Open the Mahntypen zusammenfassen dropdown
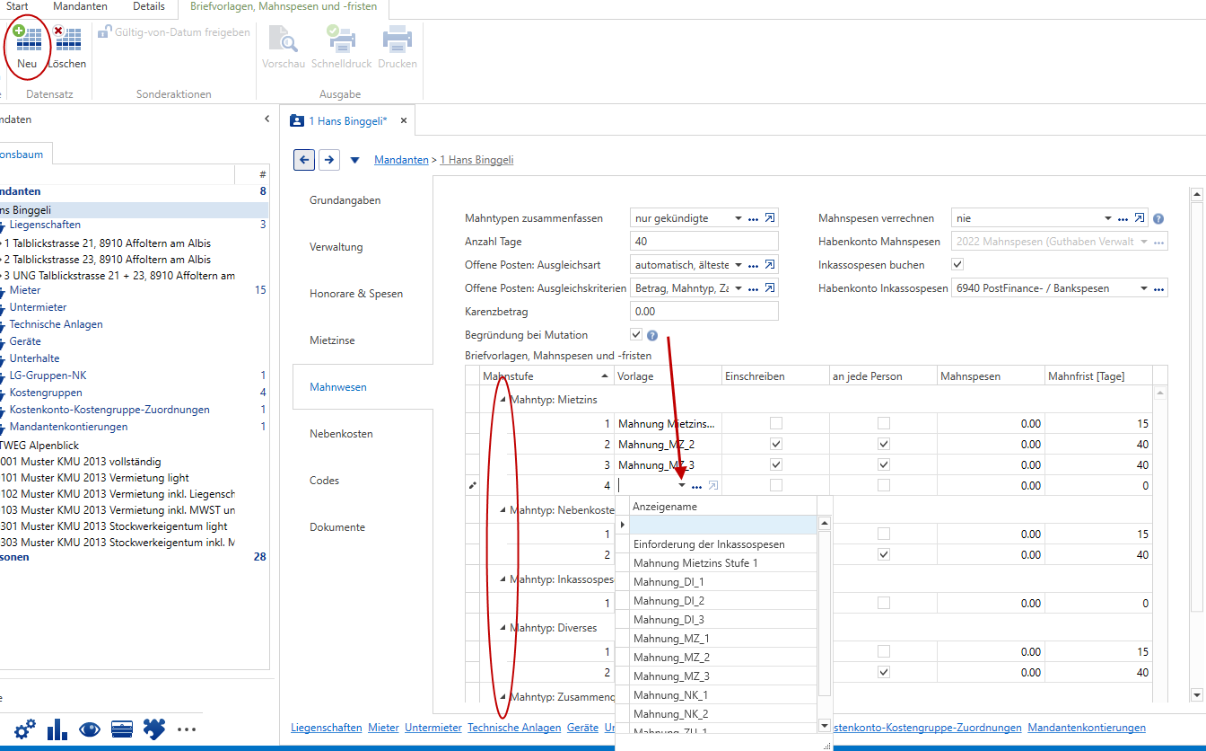The height and width of the screenshot is (751, 1206). click(x=738, y=218)
